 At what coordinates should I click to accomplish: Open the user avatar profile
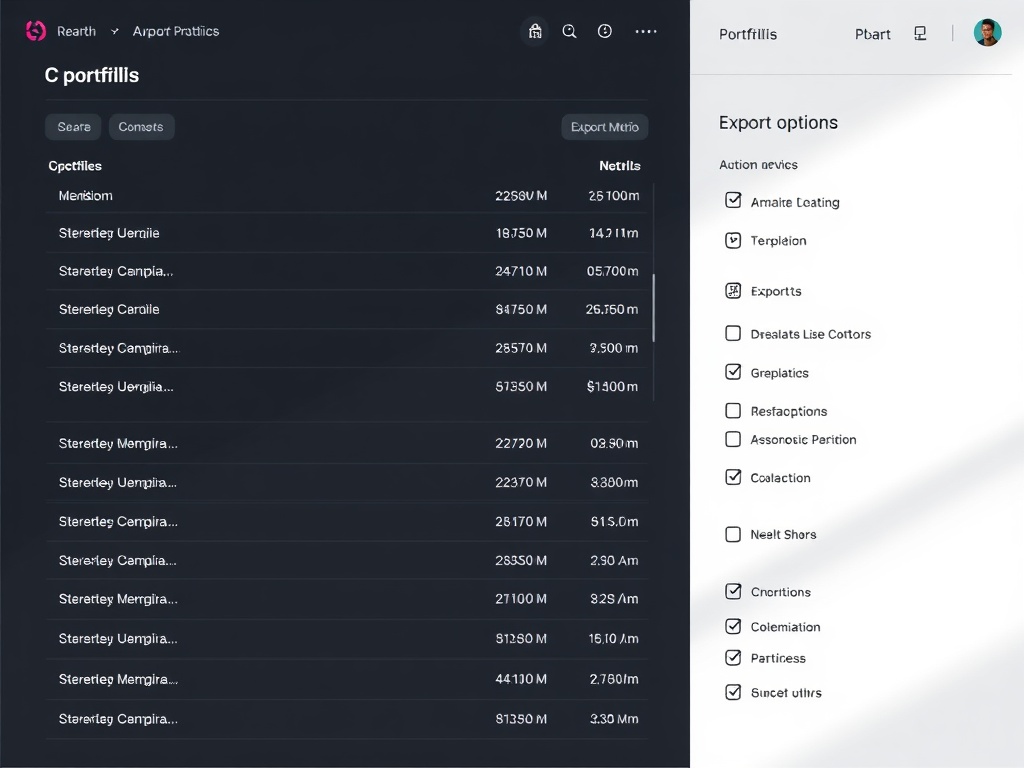[x=987, y=33]
